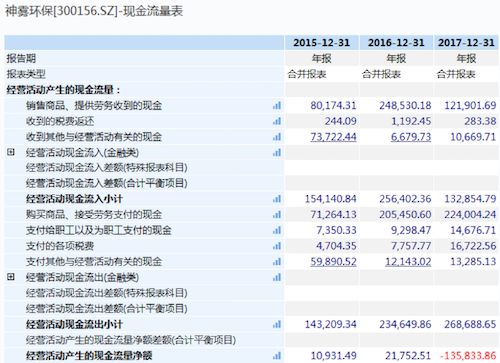Click the red value -135,833.86
This screenshot has height=363, width=500.
click(468, 356)
